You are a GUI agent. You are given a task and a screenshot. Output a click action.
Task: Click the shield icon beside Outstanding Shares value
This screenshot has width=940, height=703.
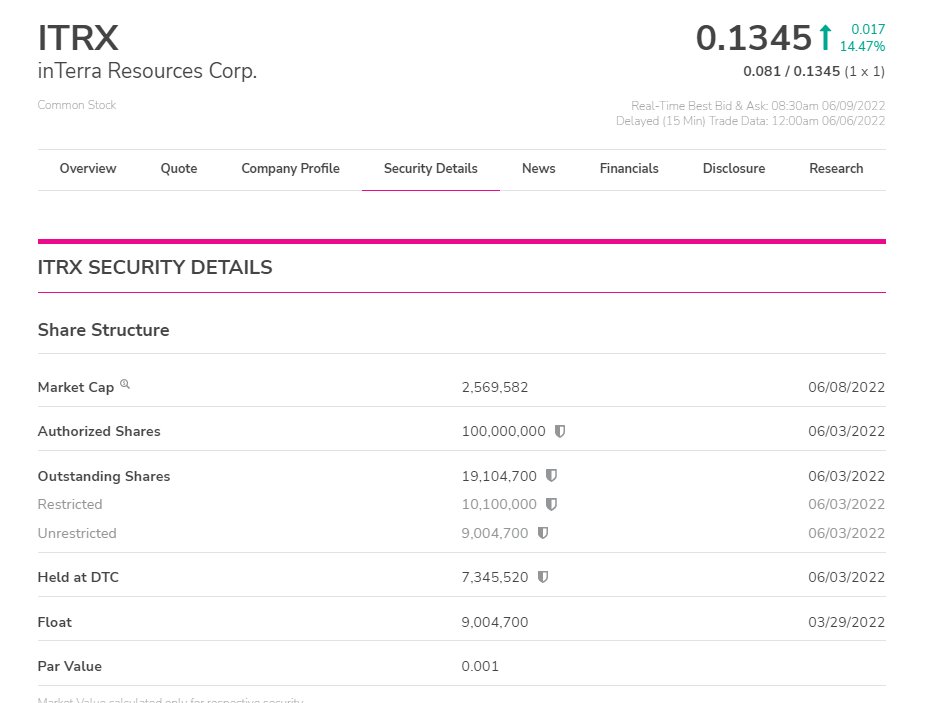tap(552, 475)
